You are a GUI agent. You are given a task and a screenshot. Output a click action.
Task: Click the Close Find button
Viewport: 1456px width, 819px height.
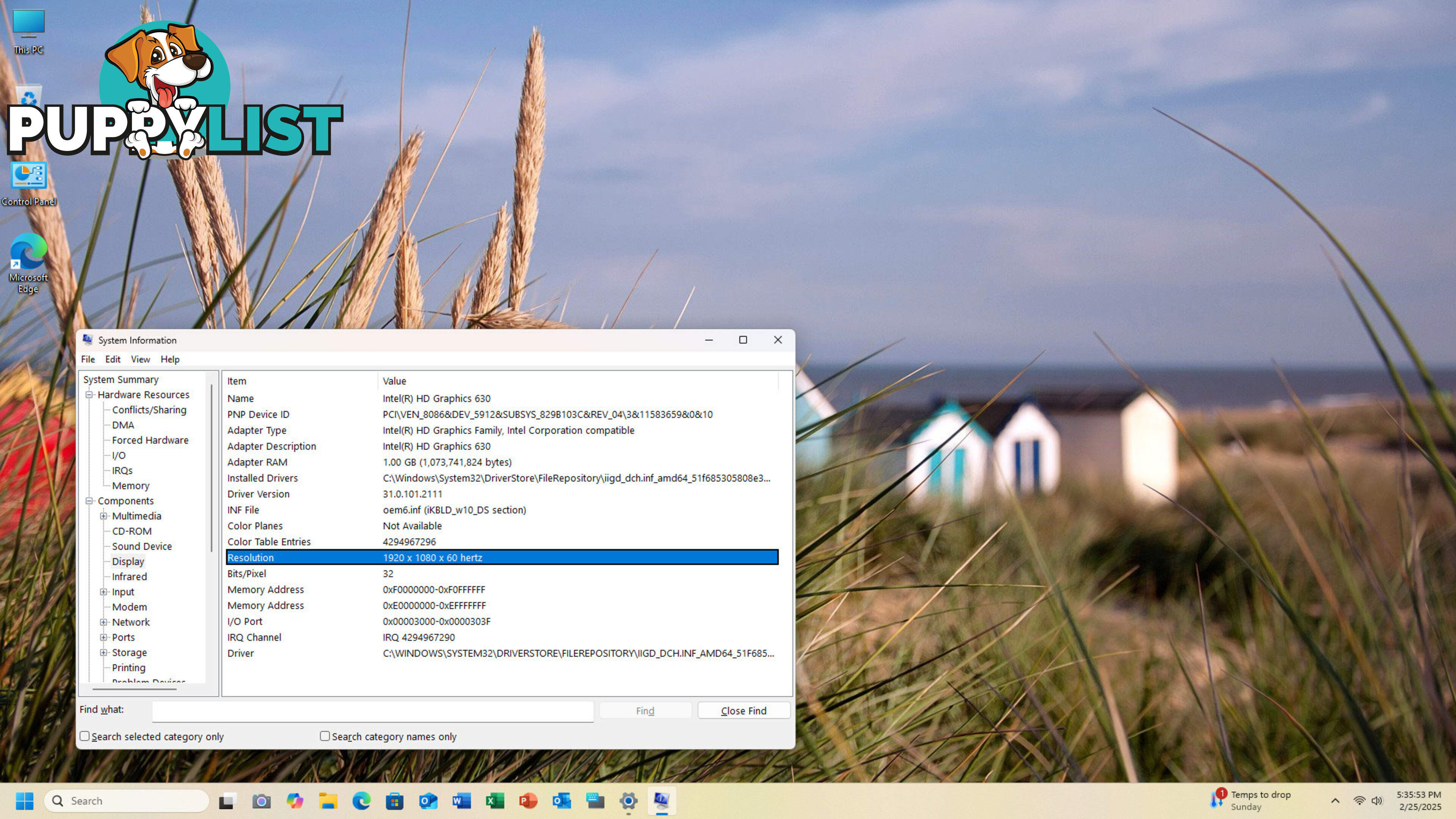[x=744, y=710]
